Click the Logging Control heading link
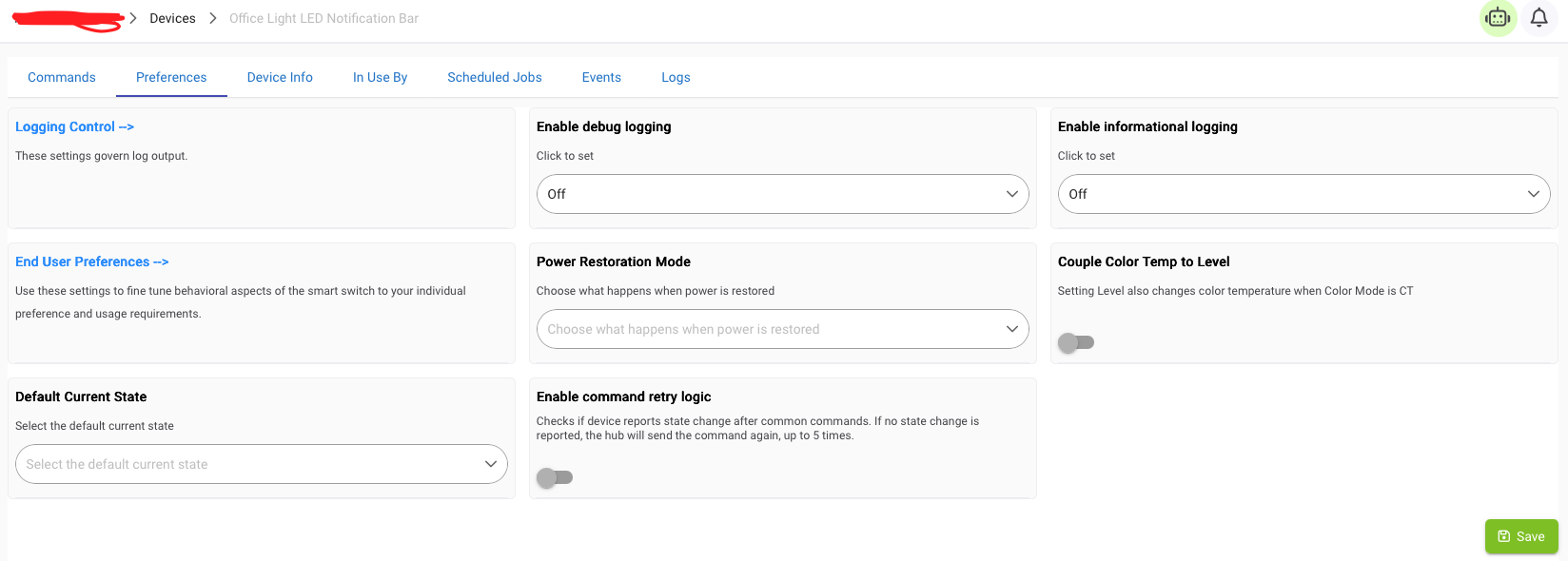The width and height of the screenshot is (1568, 561). [x=74, y=126]
